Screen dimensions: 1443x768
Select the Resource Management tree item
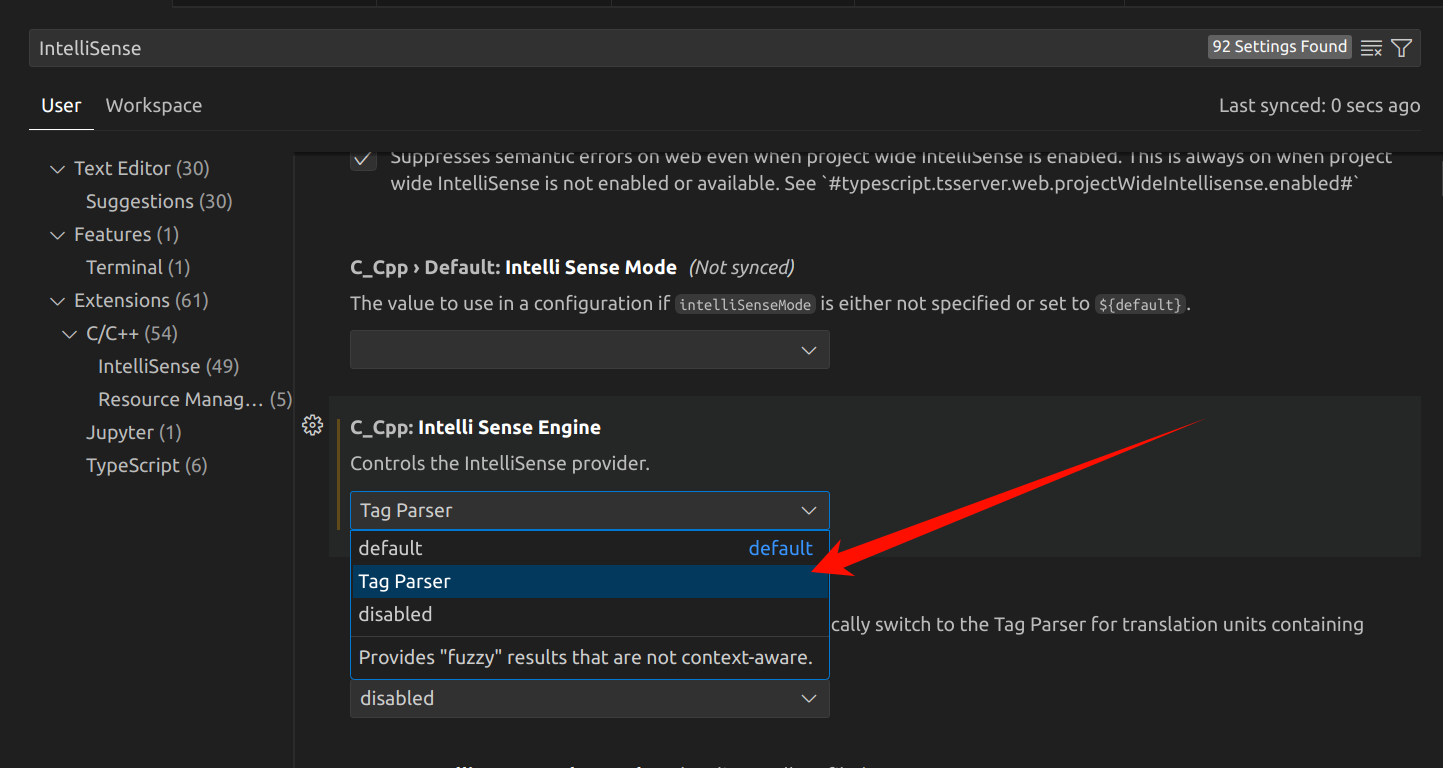pyautogui.click(x=181, y=399)
